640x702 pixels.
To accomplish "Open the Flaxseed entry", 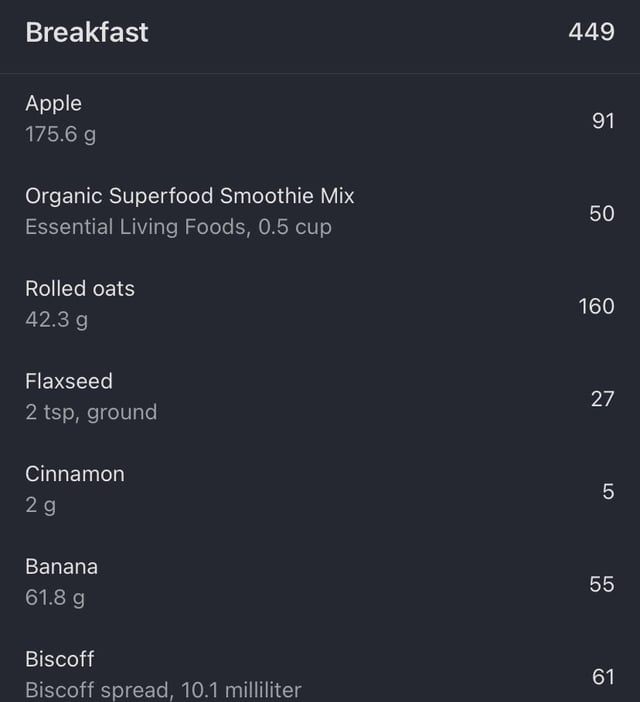I will [69, 381].
